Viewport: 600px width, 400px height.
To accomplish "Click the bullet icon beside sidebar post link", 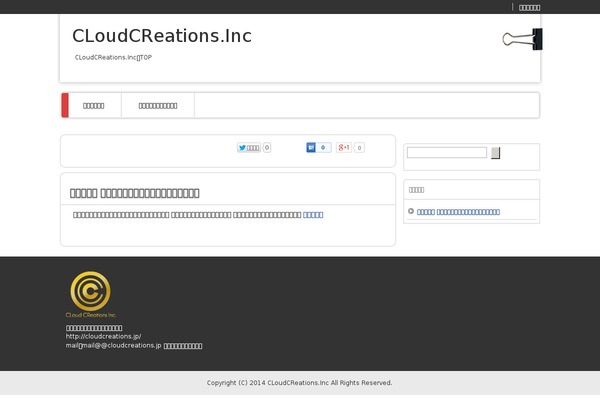I will (x=411, y=211).
